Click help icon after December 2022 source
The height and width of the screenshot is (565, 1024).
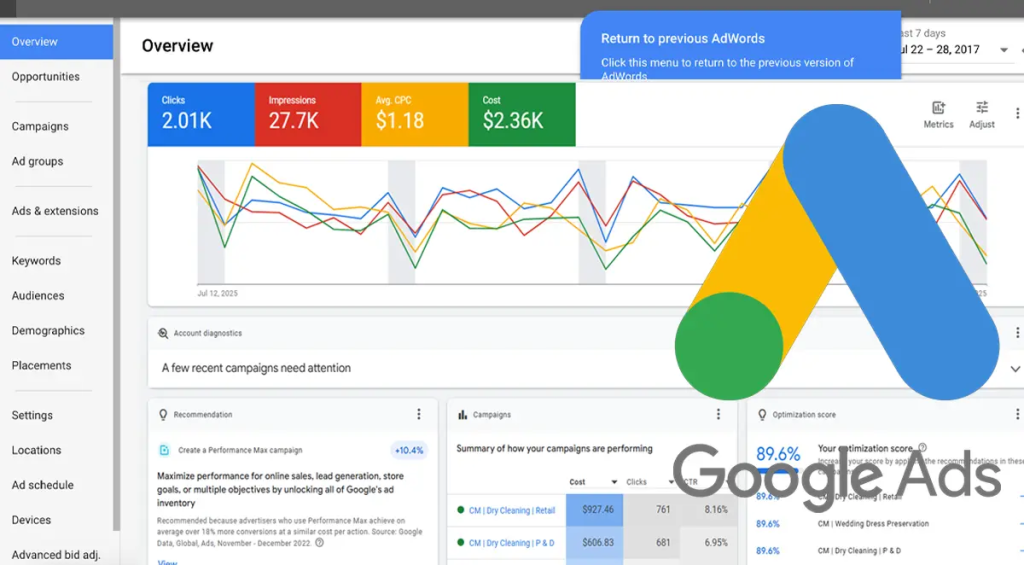tap(319, 542)
